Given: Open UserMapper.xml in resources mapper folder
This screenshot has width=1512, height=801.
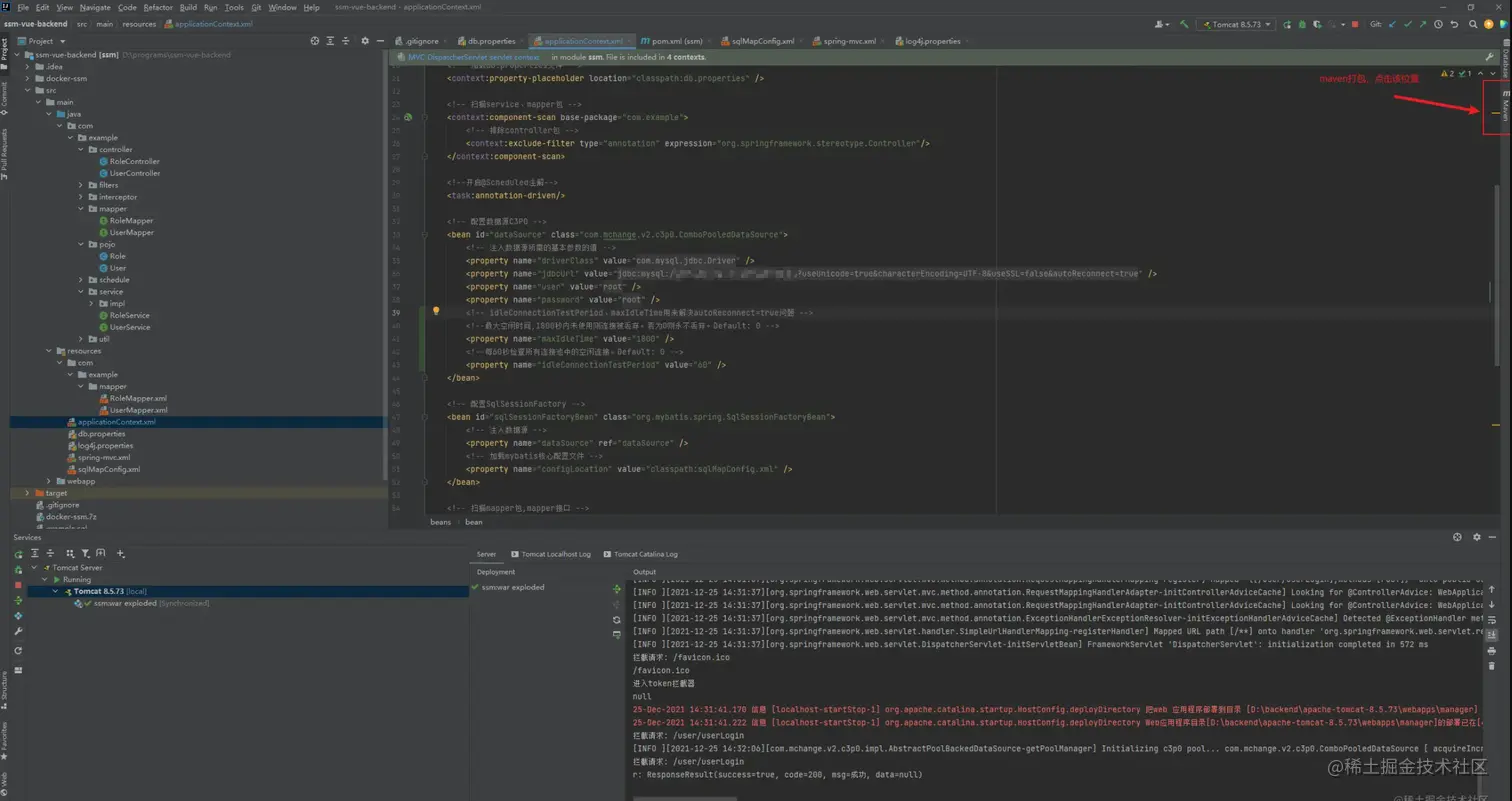Looking at the screenshot, I should [x=138, y=410].
